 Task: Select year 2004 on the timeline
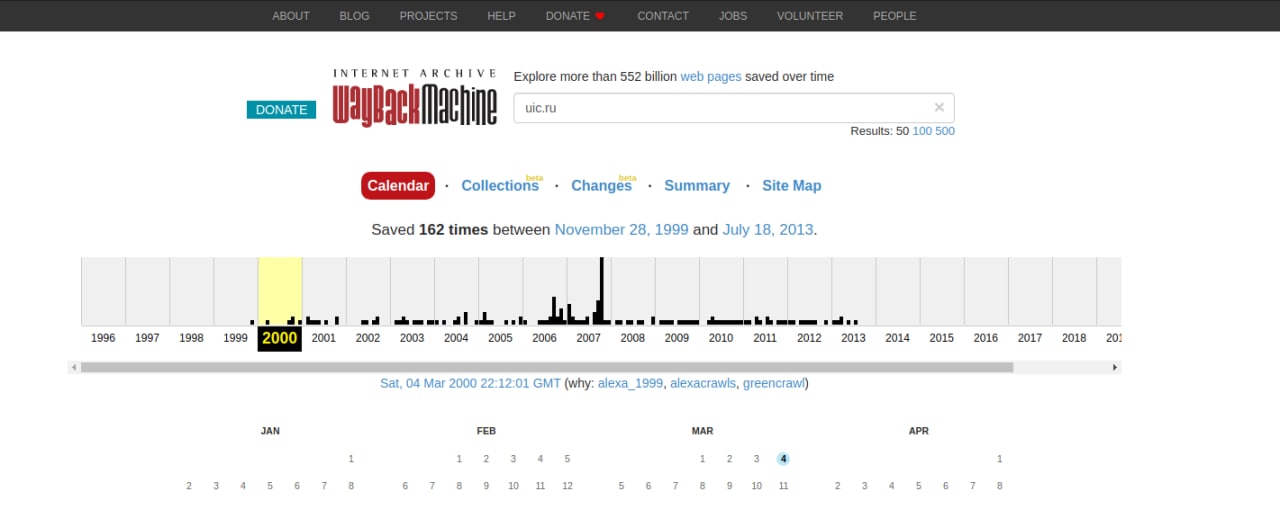click(x=456, y=338)
